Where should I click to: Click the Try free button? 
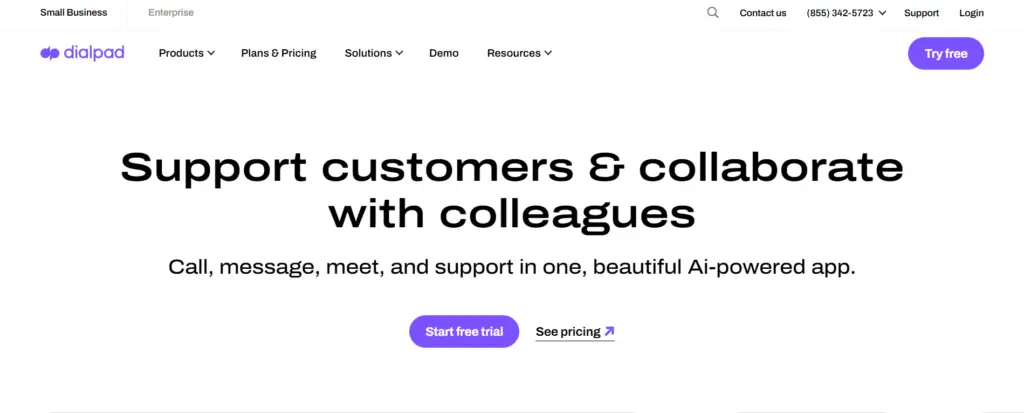point(946,54)
